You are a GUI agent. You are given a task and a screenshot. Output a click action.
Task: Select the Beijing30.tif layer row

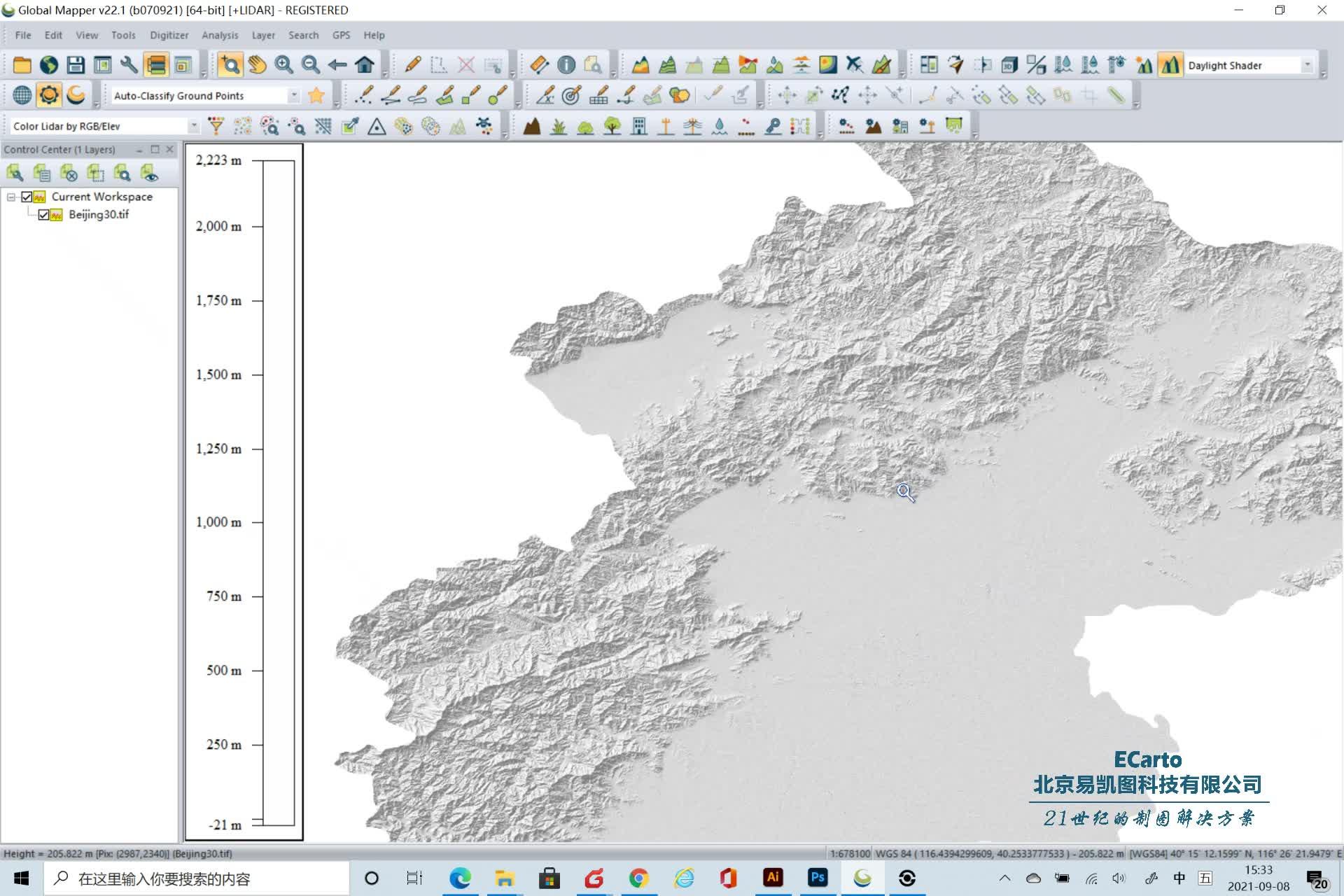[x=99, y=215]
